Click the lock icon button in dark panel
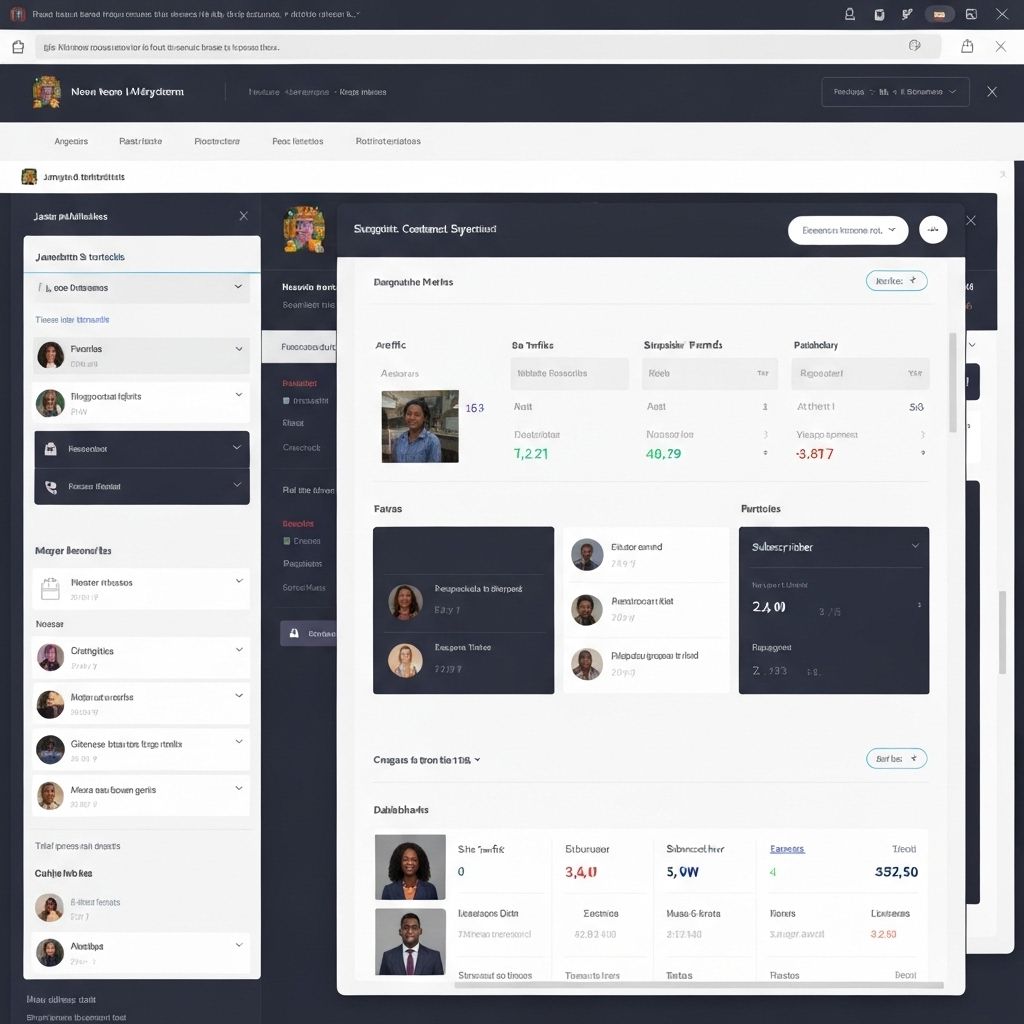 pyautogui.click(x=294, y=633)
